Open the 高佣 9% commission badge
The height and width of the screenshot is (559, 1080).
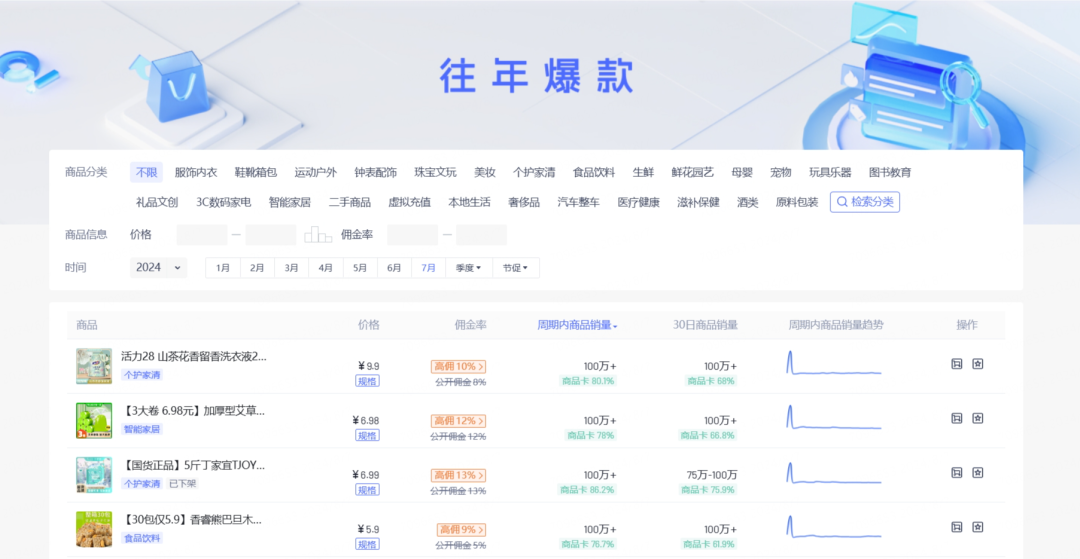461,529
